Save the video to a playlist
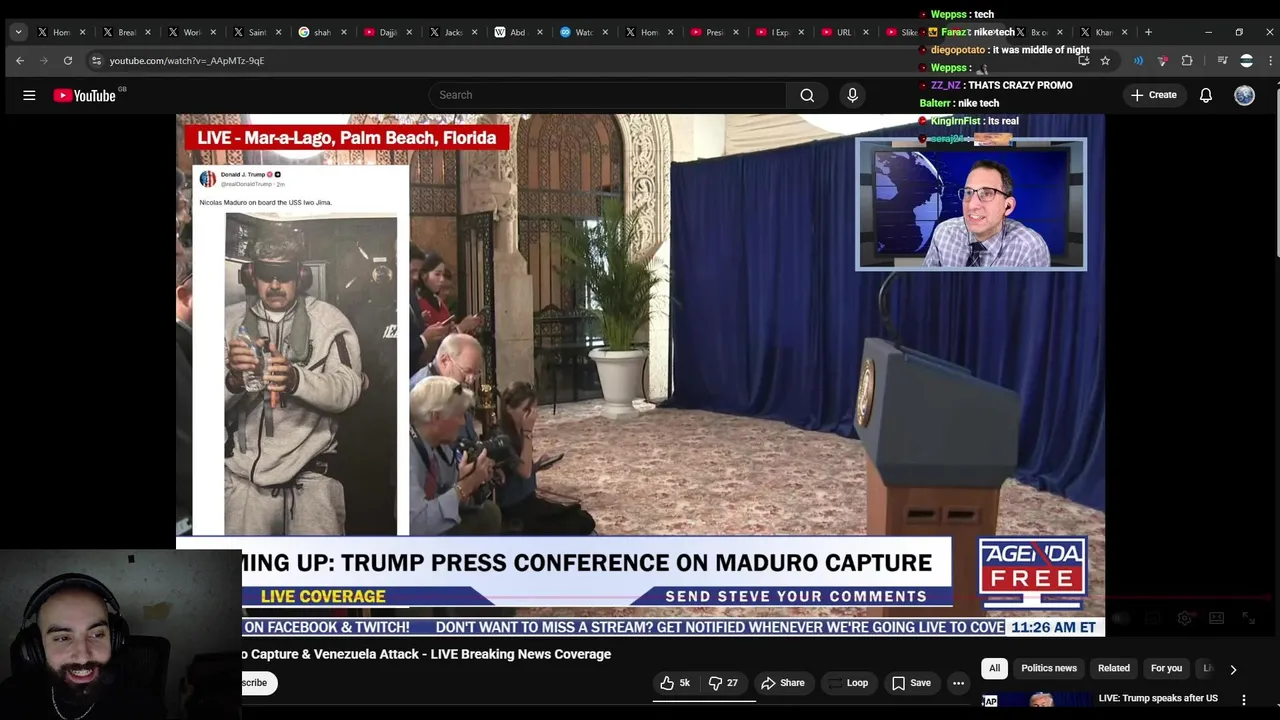Viewport: 1280px width, 720px height. (x=911, y=683)
